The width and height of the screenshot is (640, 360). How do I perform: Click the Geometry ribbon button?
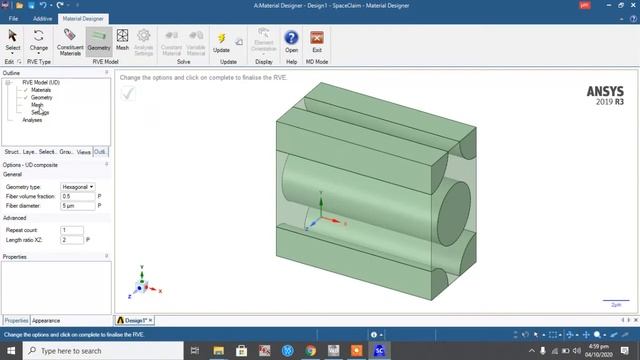tap(99, 41)
